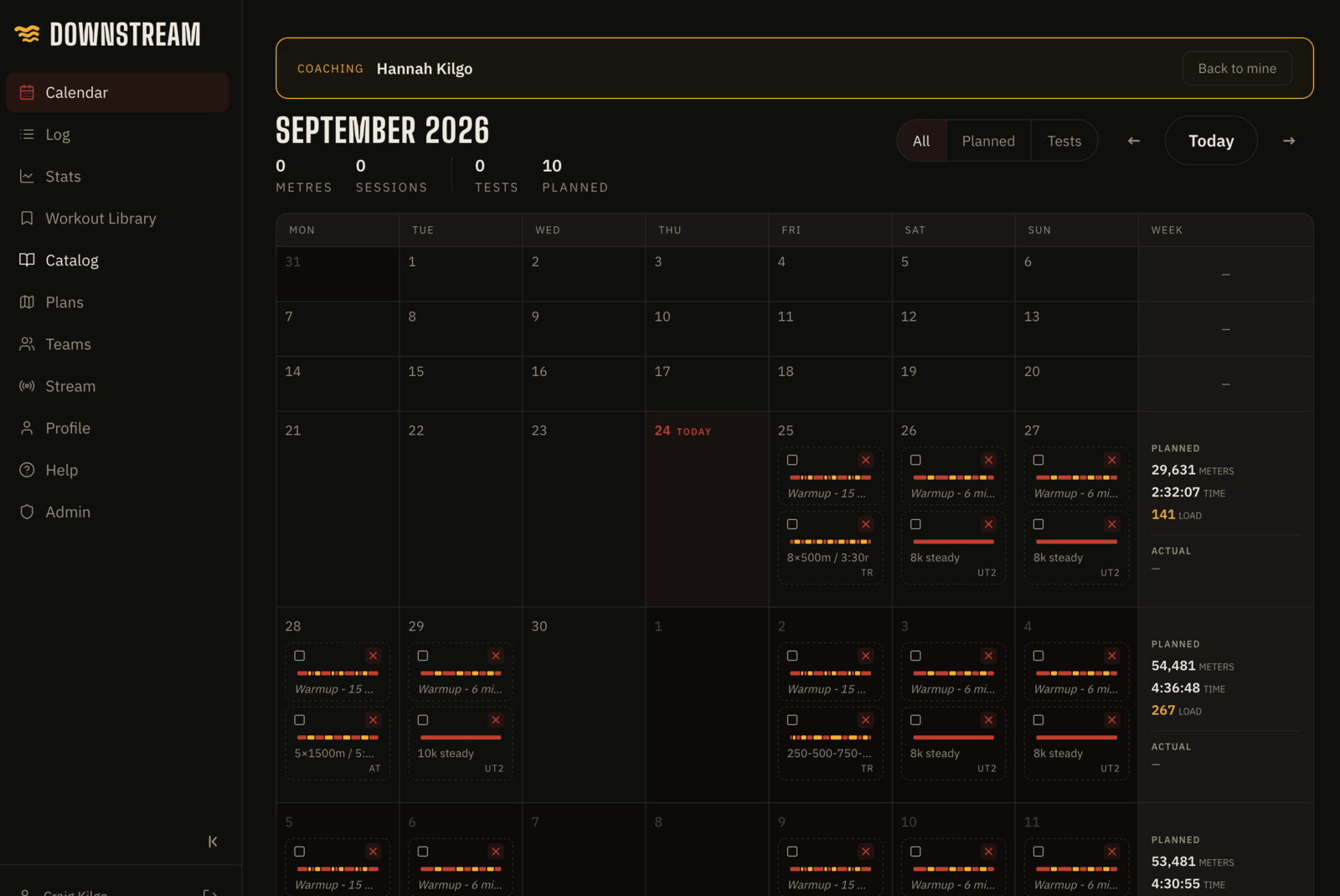This screenshot has height=896, width=1340.
Task: Click the 29,631 meters weekly total
Action: click(1193, 470)
